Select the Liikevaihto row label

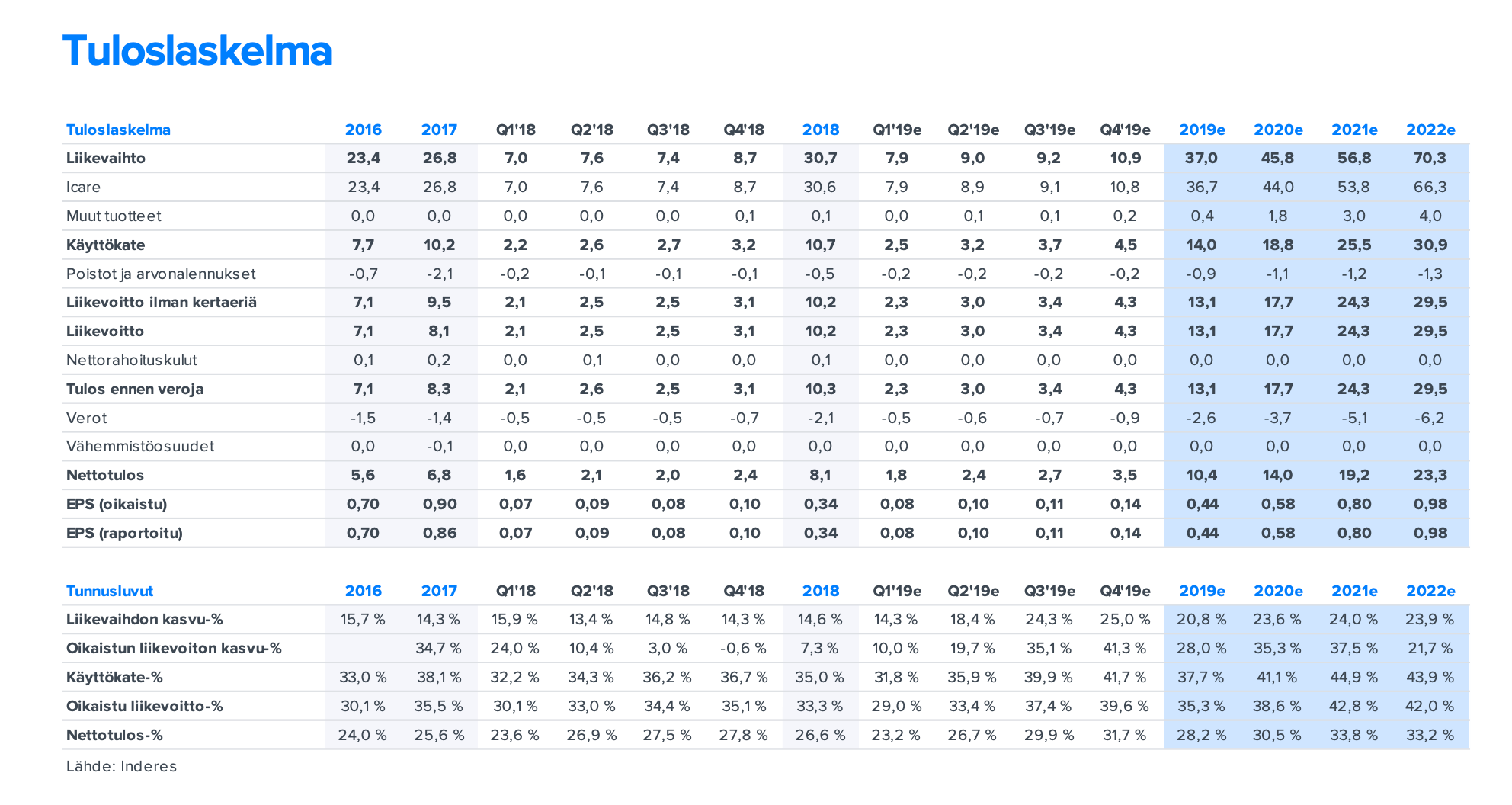(106, 159)
